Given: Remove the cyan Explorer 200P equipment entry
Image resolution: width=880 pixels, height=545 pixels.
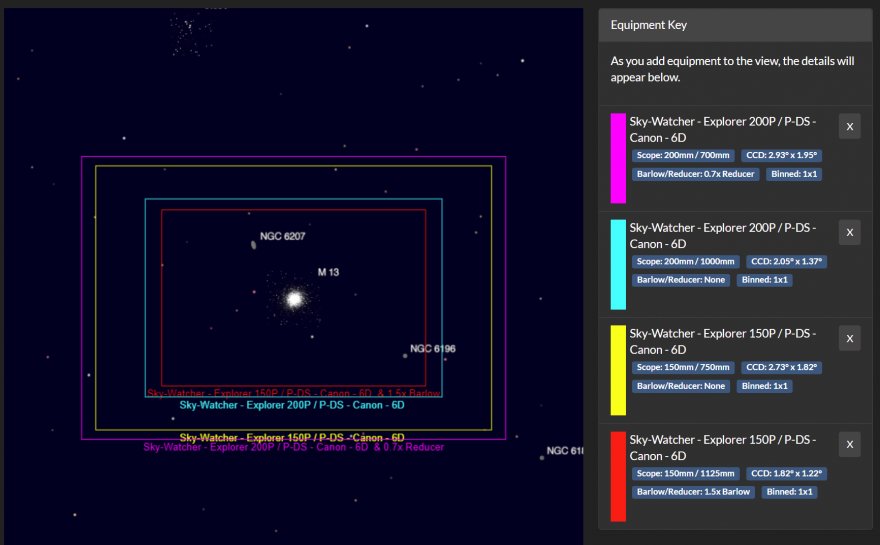Looking at the screenshot, I should click(x=848, y=232).
